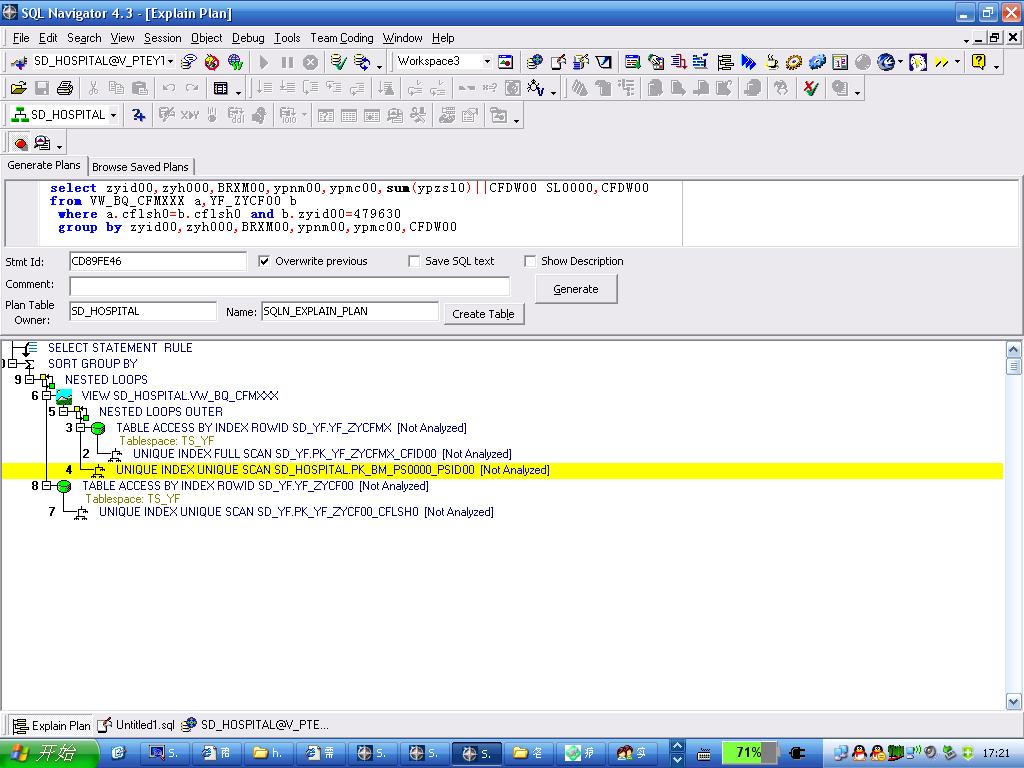
Task: Click the yellow help question mark icon
Action: coord(978,62)
